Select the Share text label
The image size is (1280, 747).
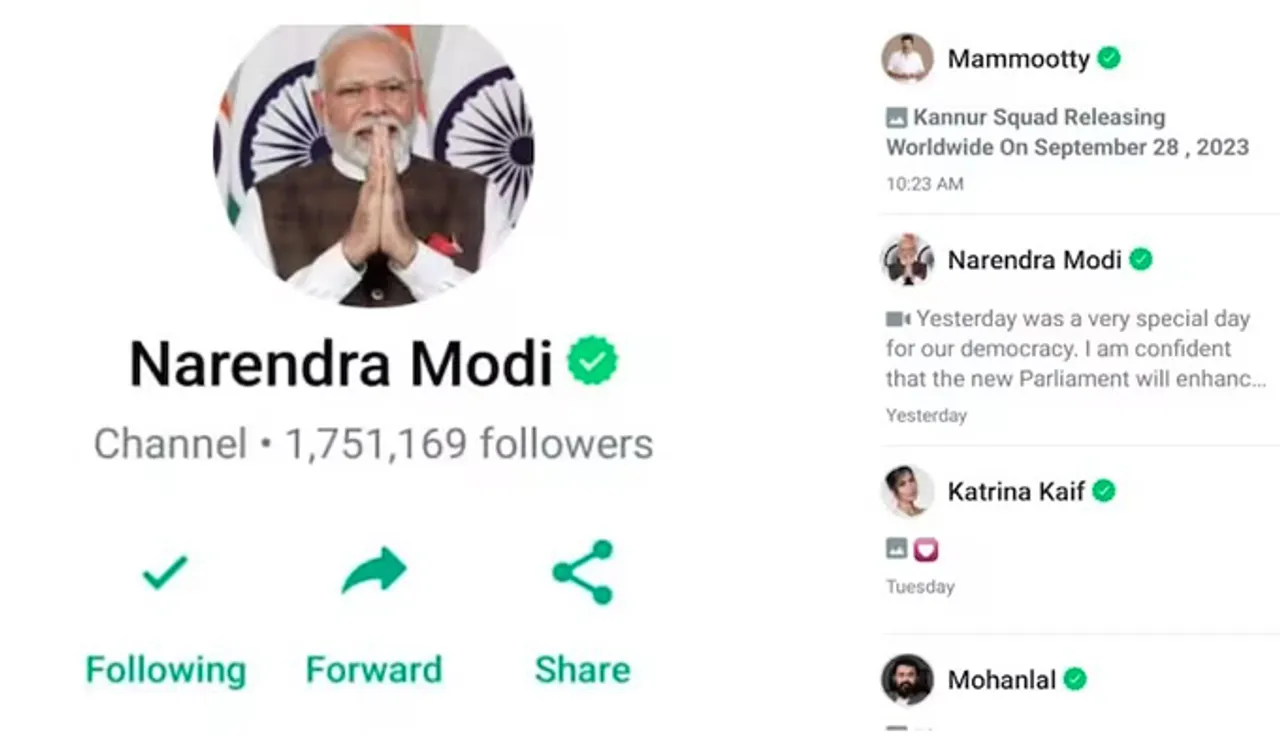point(583,669)
